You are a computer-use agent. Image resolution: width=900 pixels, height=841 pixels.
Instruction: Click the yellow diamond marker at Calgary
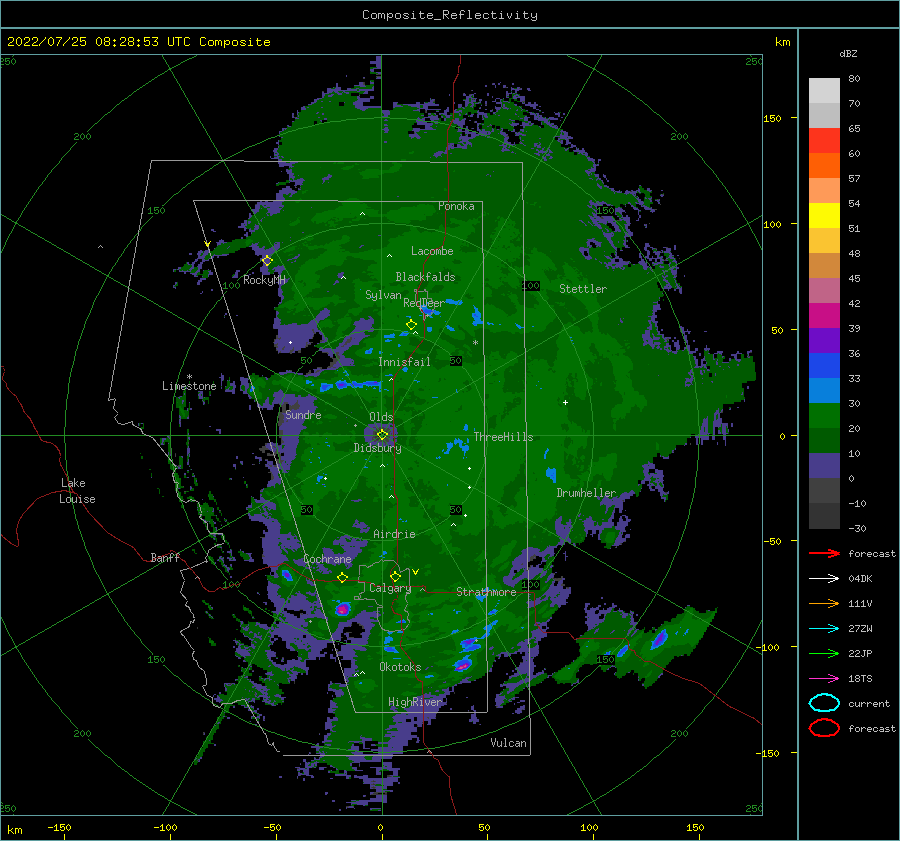(x=395, y=576)
